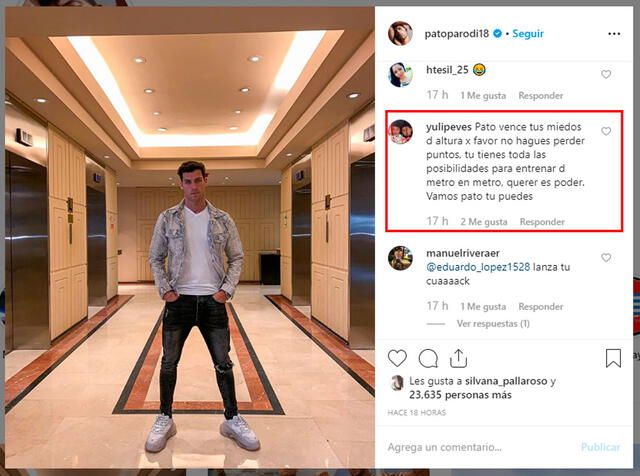Follow patoparodi18 with Seguir
Image resolution: width=640 pixels, height=476 pixels.
528,34
